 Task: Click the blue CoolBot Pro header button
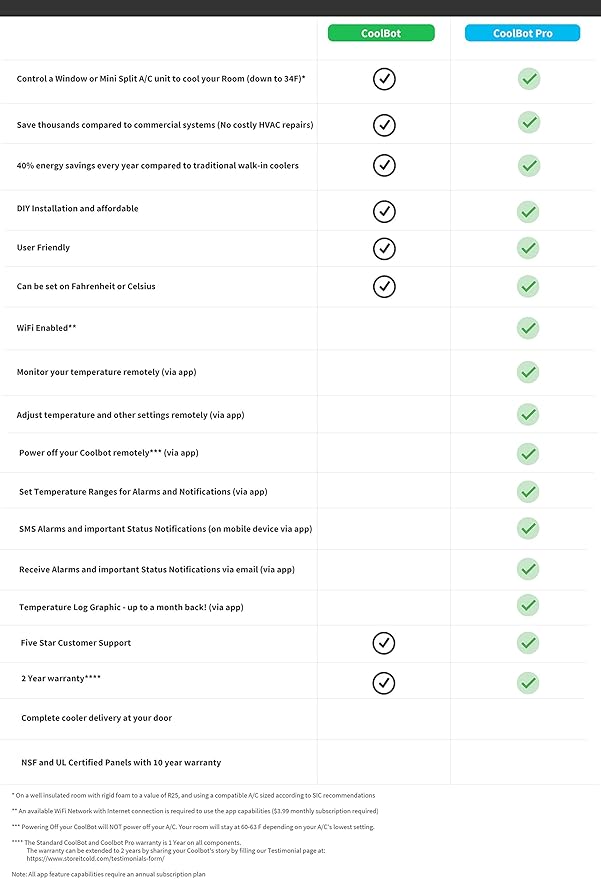(x=523, y=33)
